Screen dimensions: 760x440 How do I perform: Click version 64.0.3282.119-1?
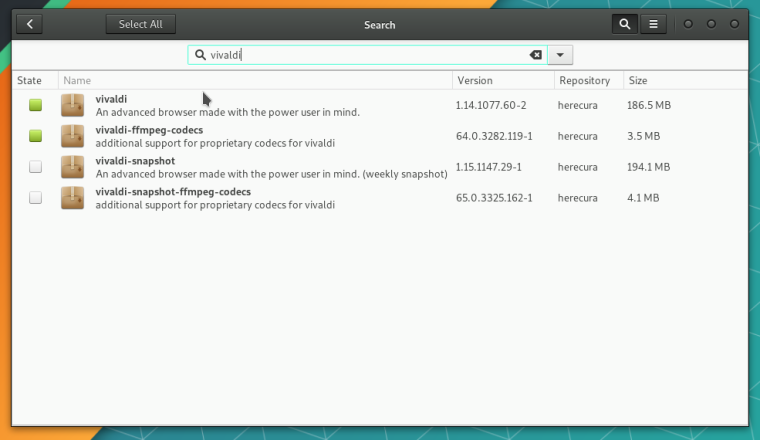point(494,137)
